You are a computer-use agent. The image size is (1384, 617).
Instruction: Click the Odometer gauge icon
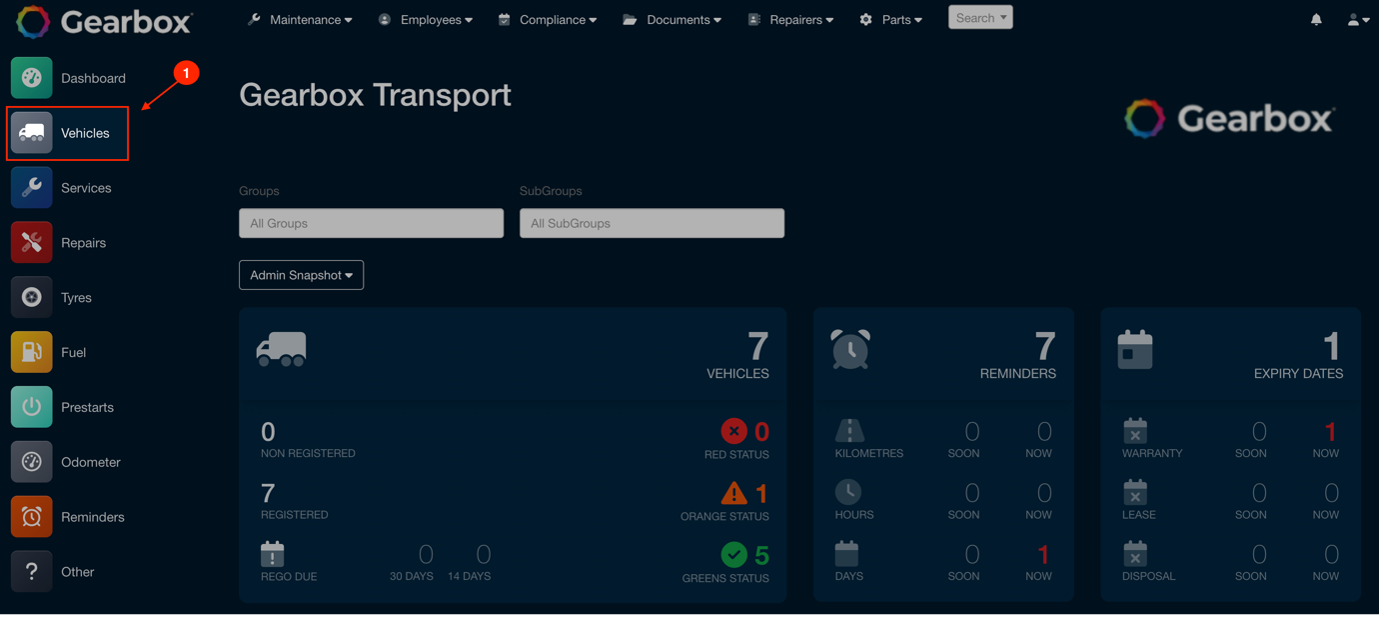(x=31, y=461)
